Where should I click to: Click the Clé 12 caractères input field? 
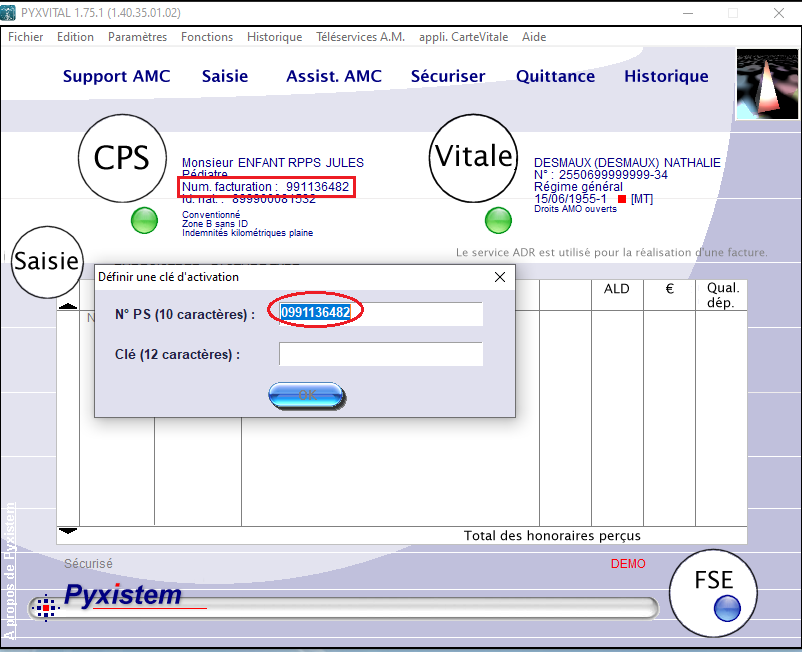tap(381, 354)
